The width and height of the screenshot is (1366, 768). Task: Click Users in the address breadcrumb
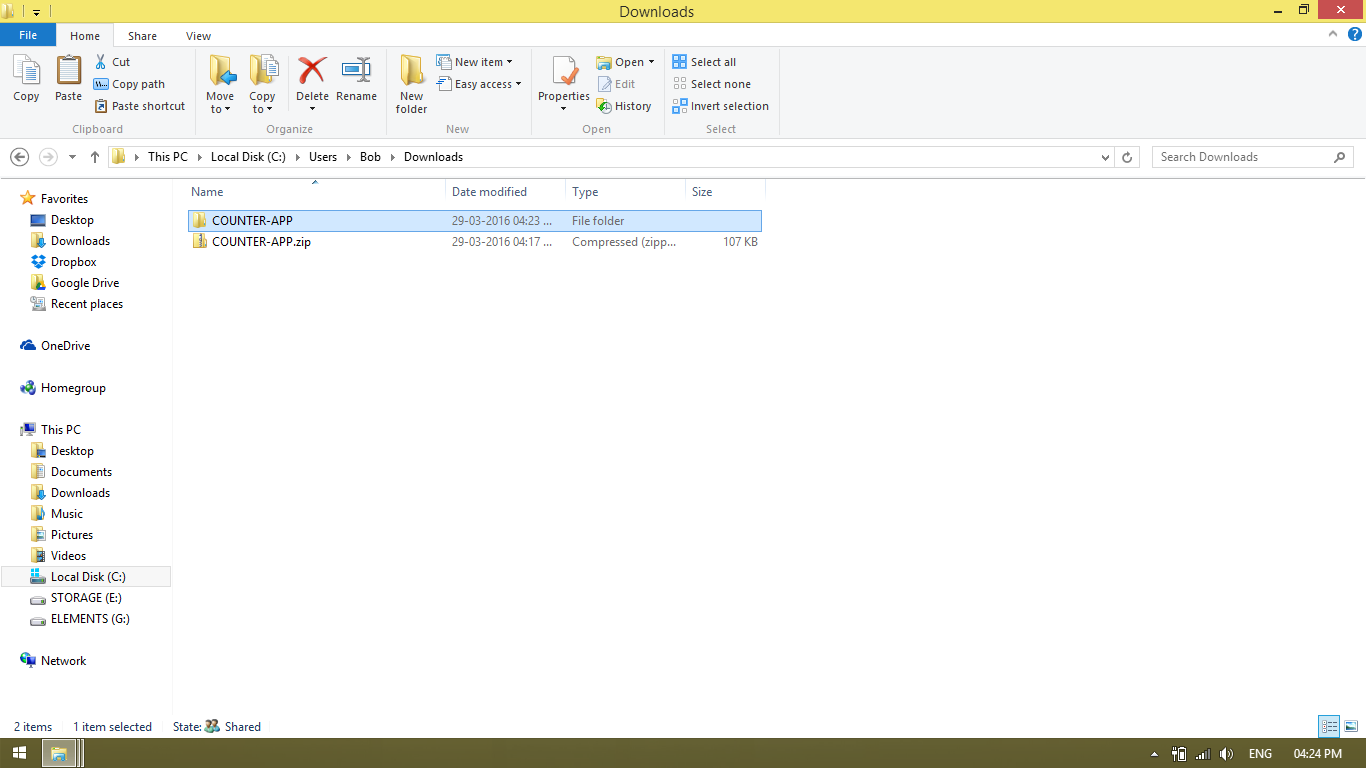[x=323, y=157]
